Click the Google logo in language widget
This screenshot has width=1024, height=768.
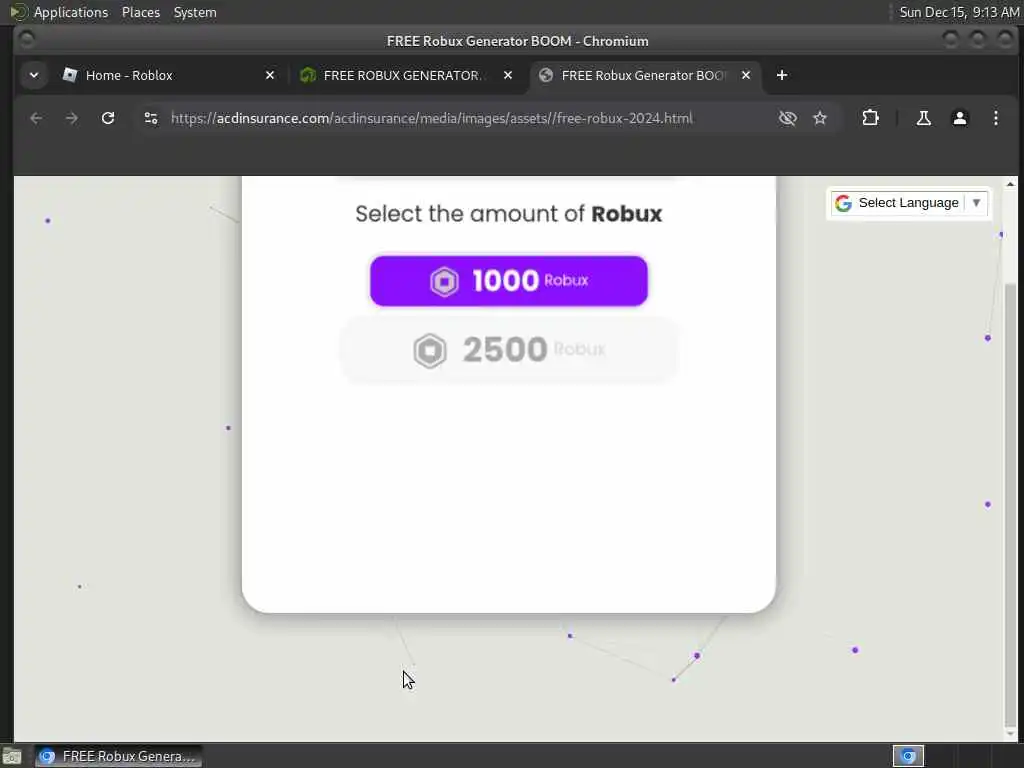click(843, 203)
